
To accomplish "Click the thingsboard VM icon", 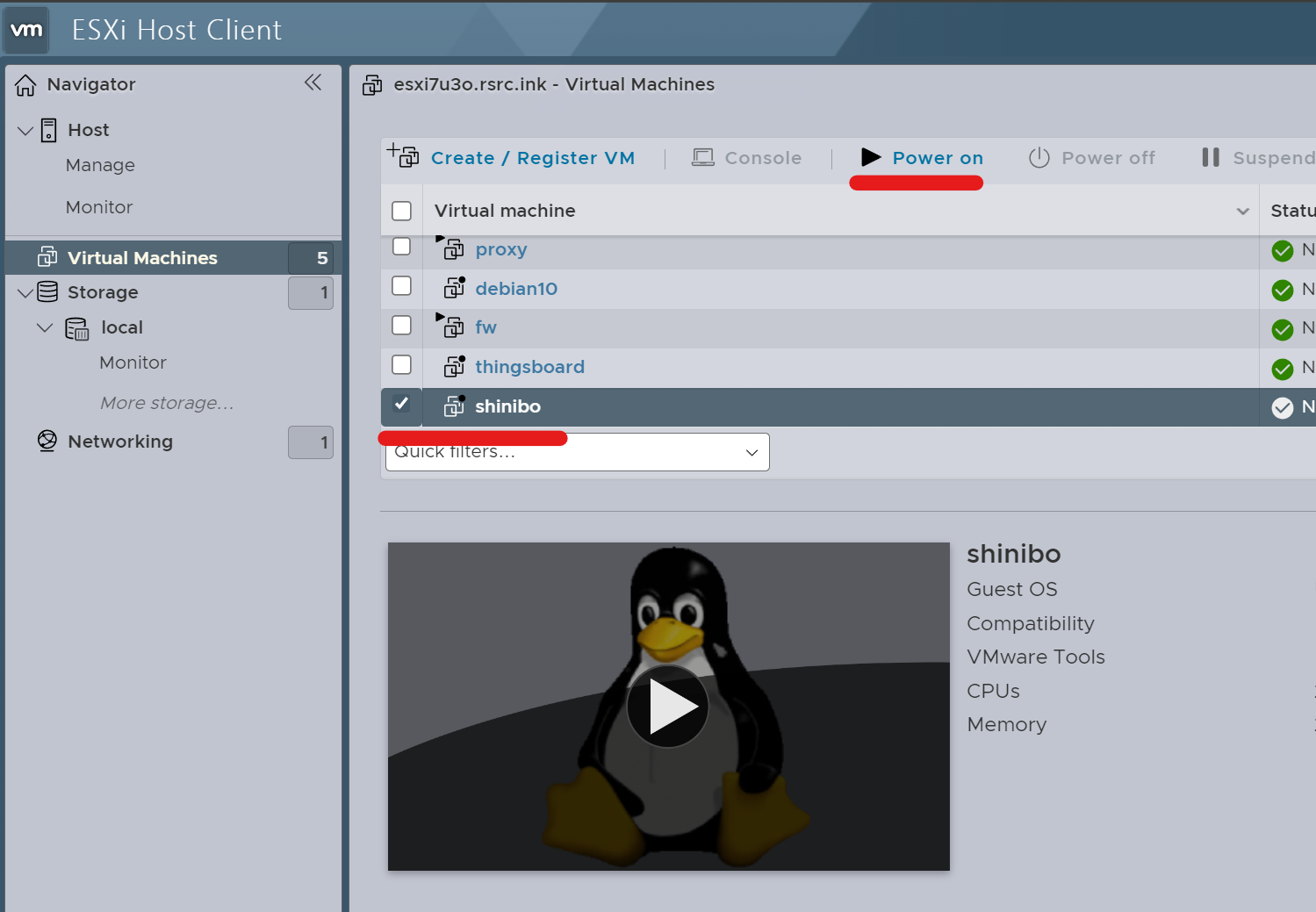I will pos(455,366).
